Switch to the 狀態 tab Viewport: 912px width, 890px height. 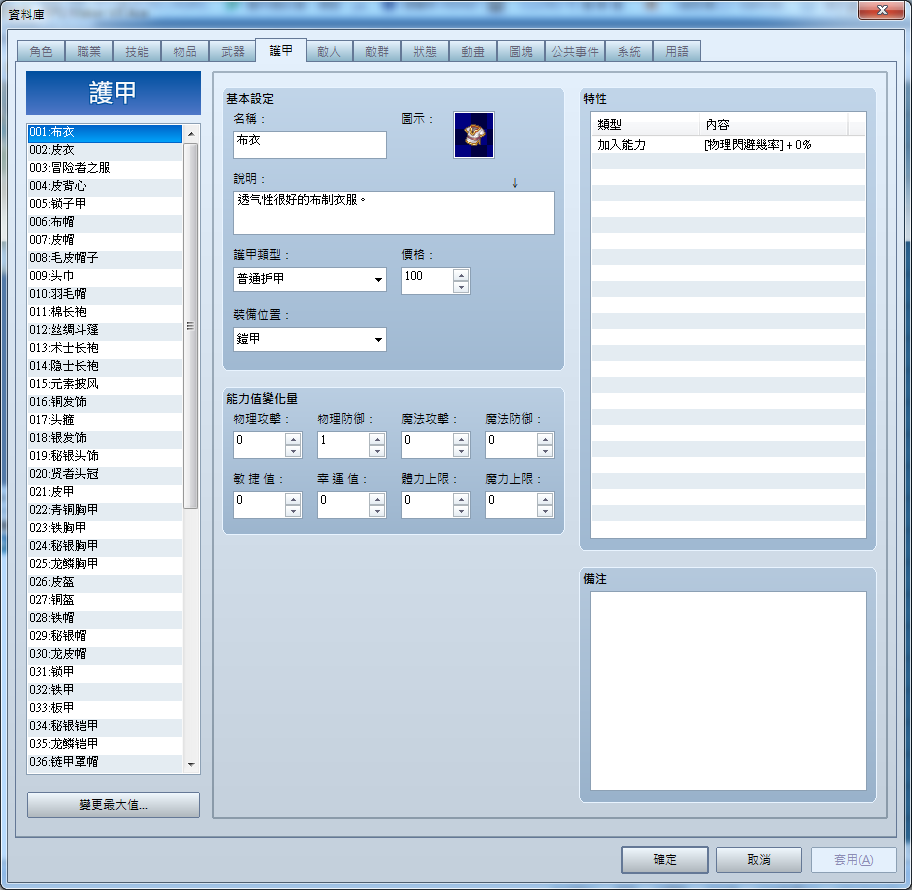(x=425, y=51)
